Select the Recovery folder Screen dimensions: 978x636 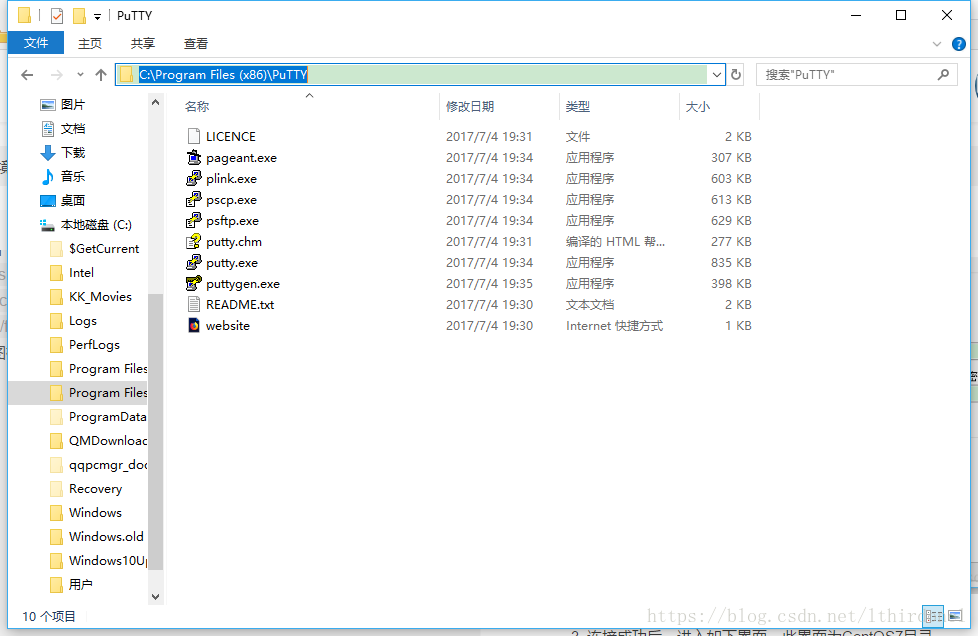click(x=95, y=488)
